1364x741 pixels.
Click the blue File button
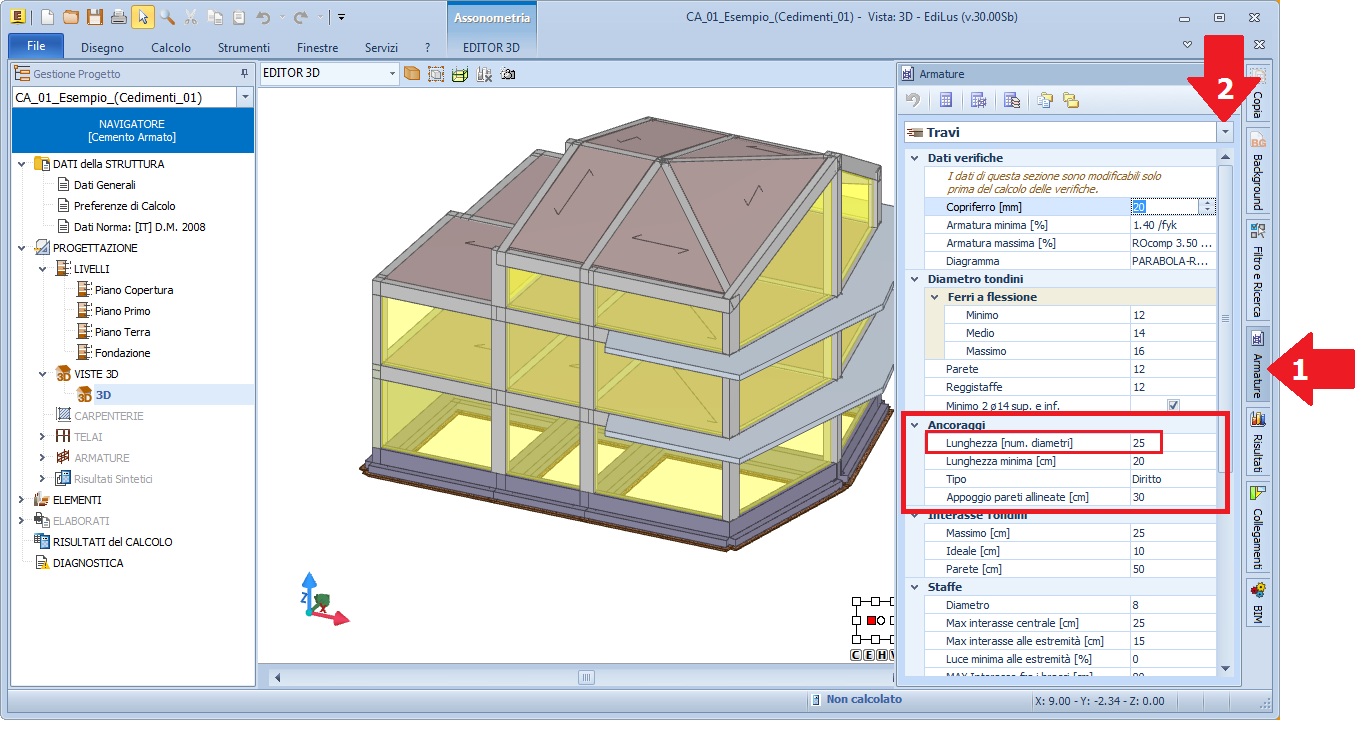36,47
